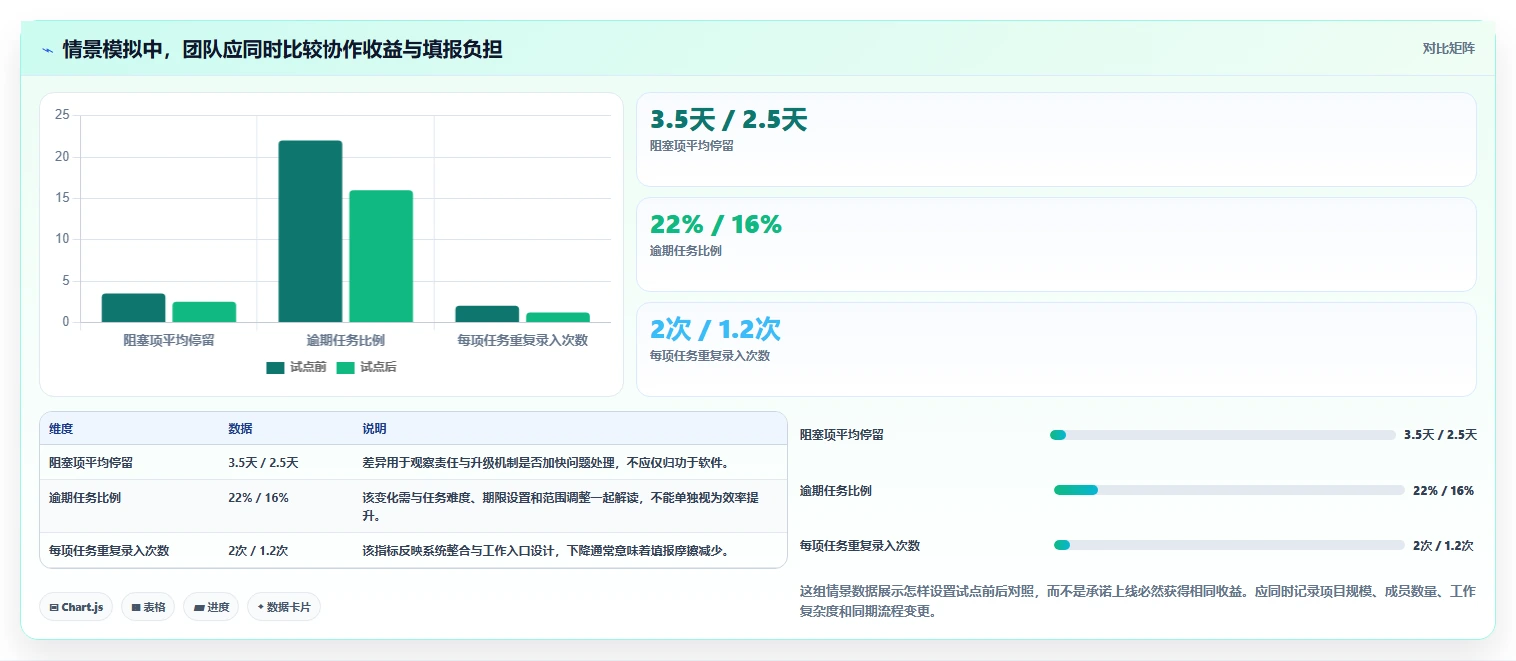This screenshot has width=1516, height=661.
Task: Select the 进度 tag chip
Action: (211, 607)
